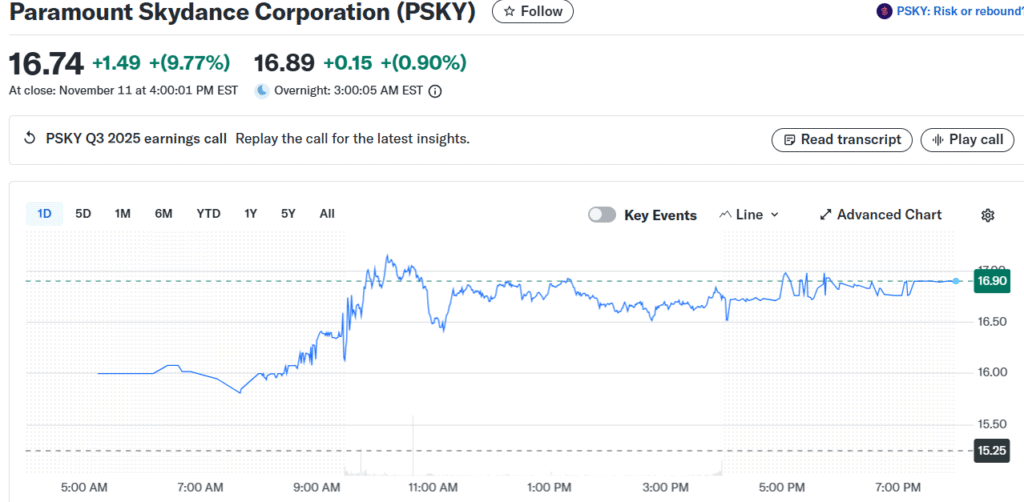Open chart settings gear icon
Screen dimensions: 1024x502
988,215
